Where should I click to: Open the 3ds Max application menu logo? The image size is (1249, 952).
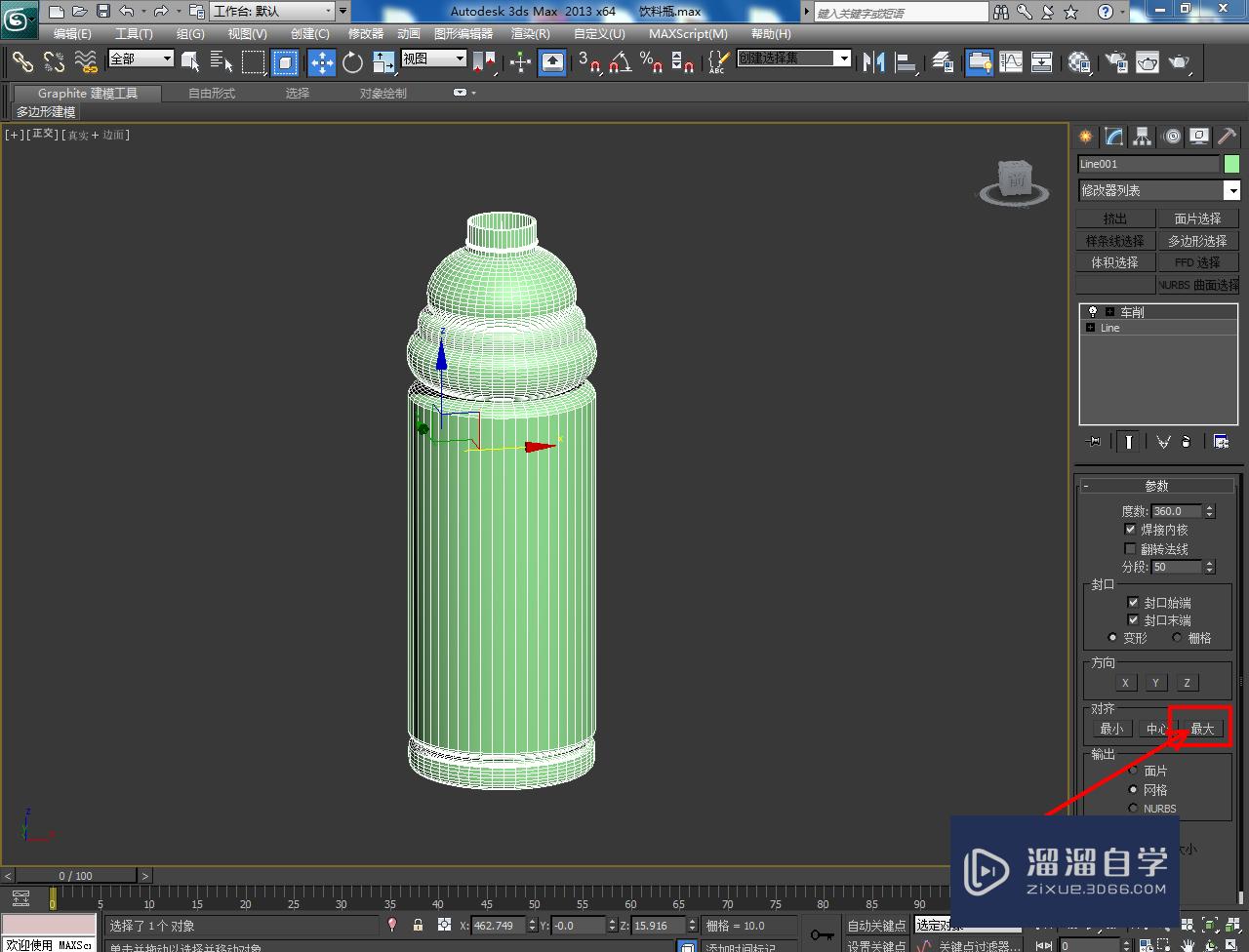[20, 17]
